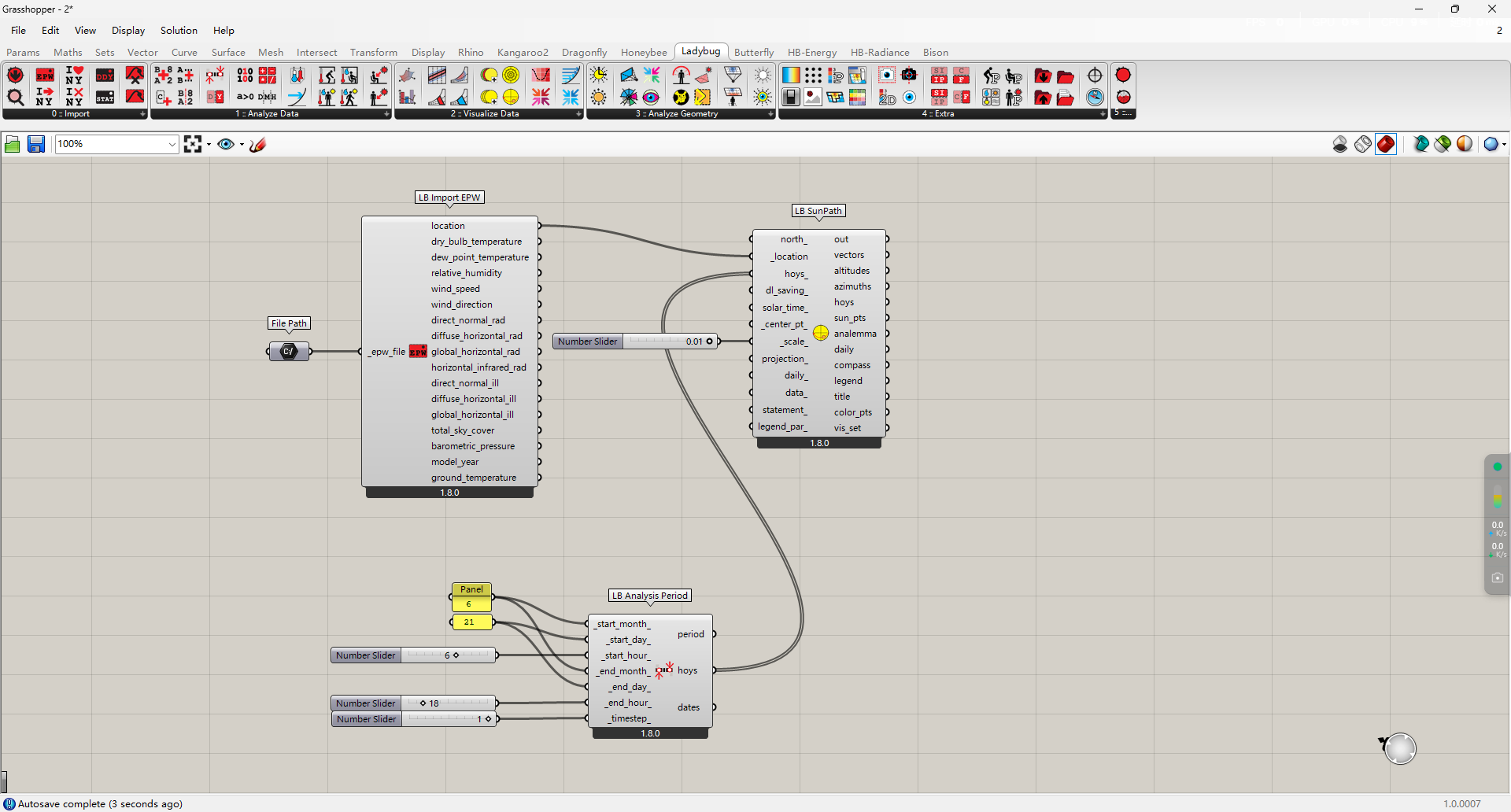The width and height of the screenshot is (1511, 812).
Task: Select the Import EPW component icon
Action: [x=45, y=76]
